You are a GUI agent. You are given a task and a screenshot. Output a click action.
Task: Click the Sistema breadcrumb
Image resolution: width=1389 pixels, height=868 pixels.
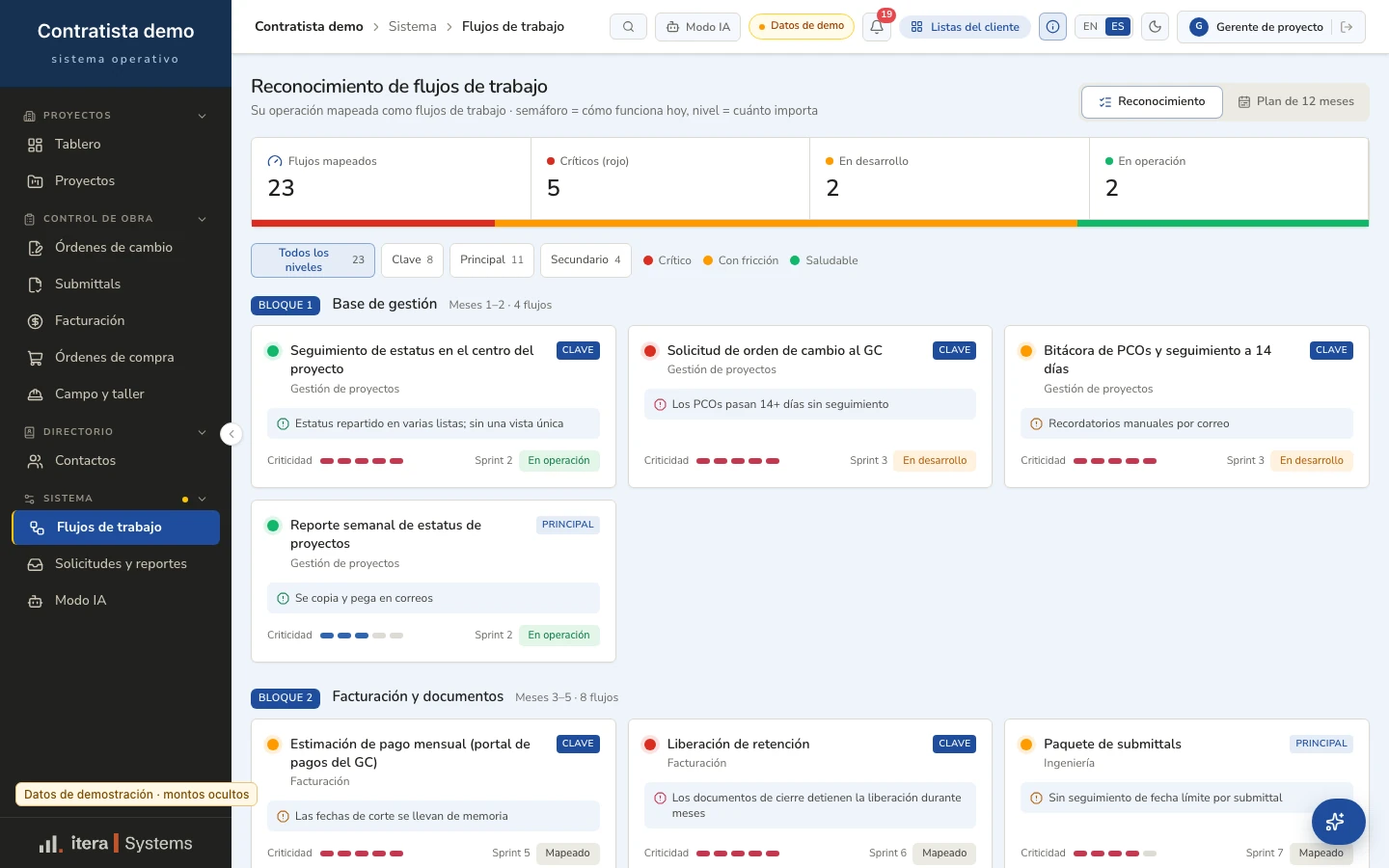tap(412, 27)
